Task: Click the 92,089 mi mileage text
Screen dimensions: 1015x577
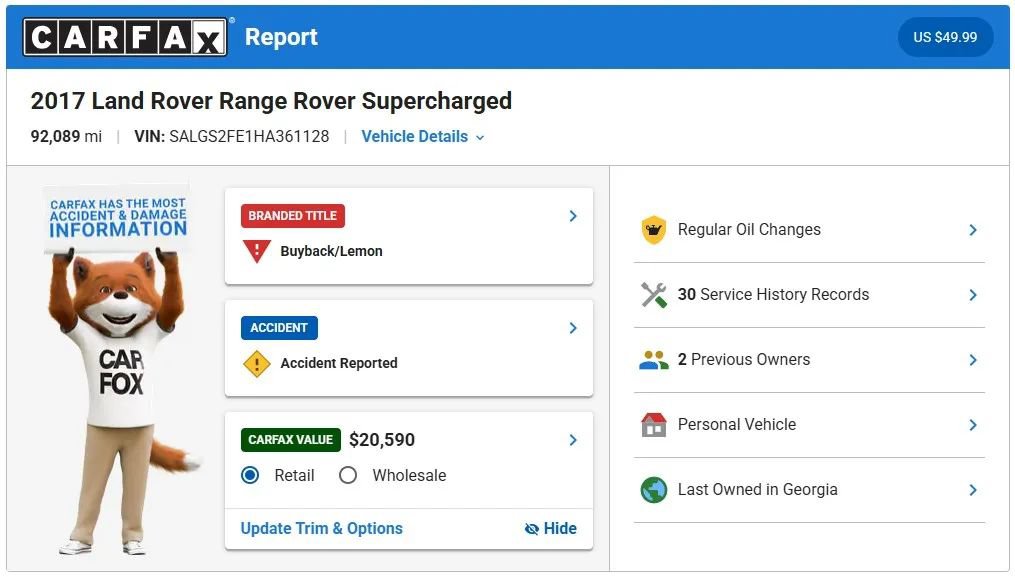Action: click(x=66, y=137)
